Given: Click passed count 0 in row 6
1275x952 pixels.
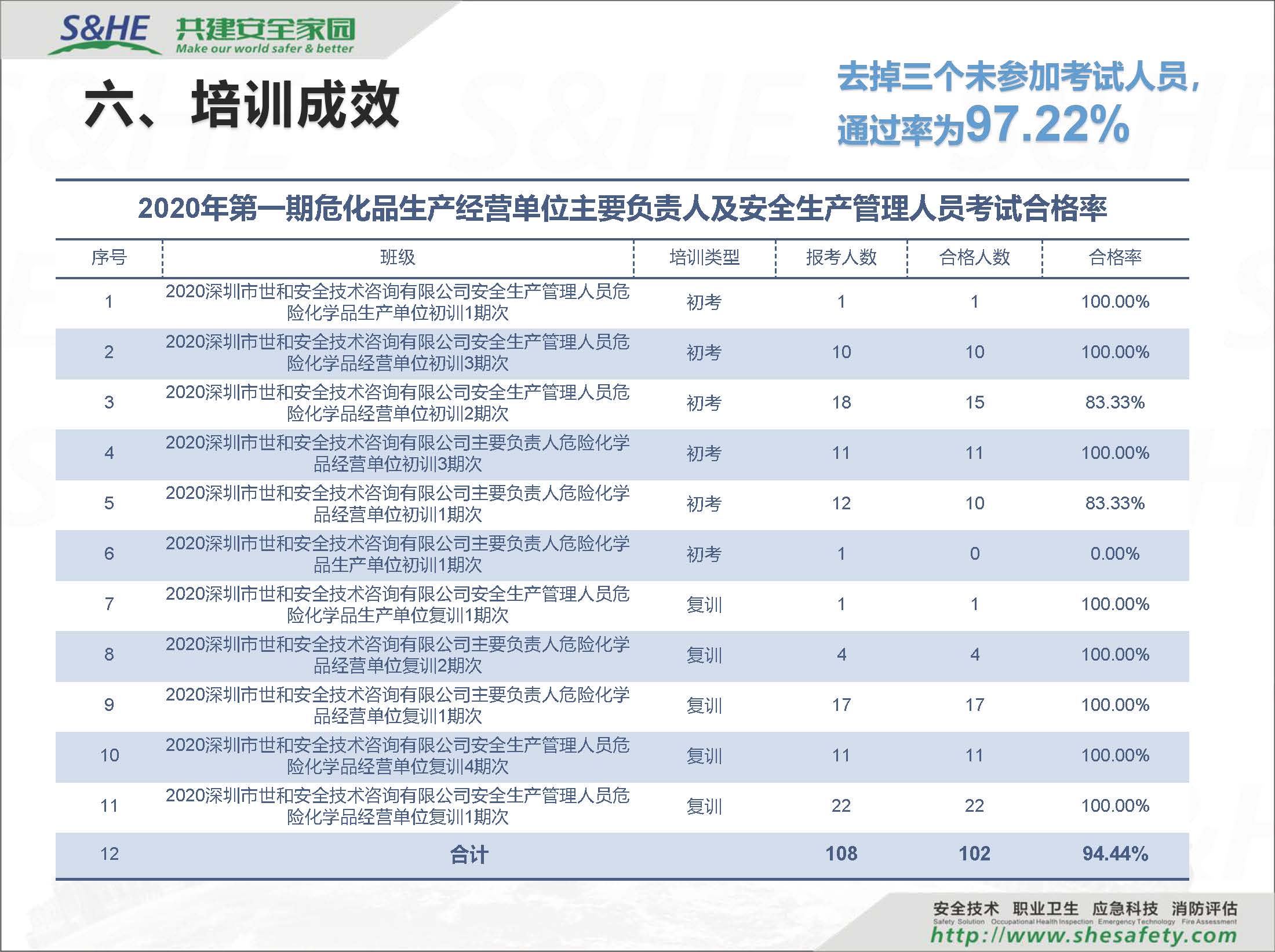Looking at the screenshot, I should (975, 554).
